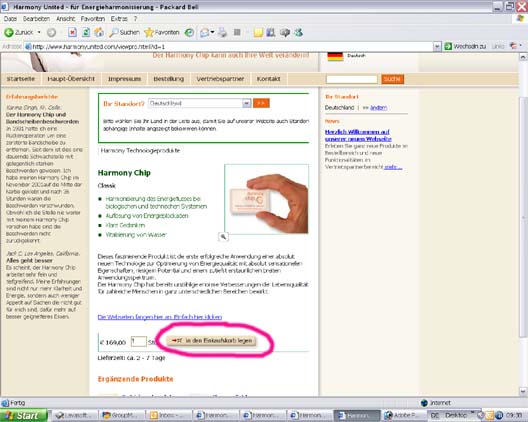Click the Harmony Technologieprodukte label
The image size is (528, 422).
click(x=140, y=151)
